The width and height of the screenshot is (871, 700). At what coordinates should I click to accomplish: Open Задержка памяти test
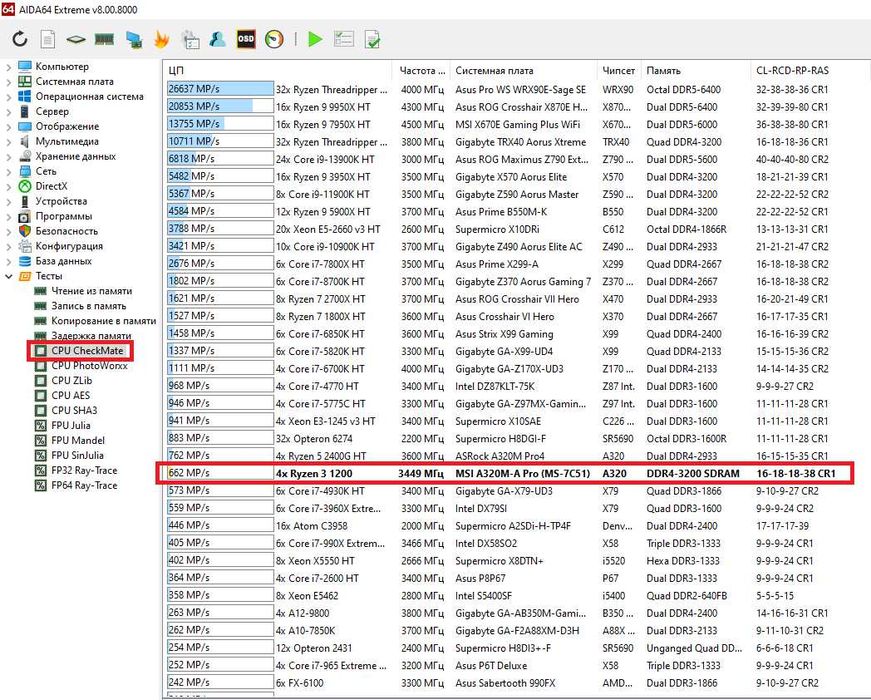pos(91,336)
